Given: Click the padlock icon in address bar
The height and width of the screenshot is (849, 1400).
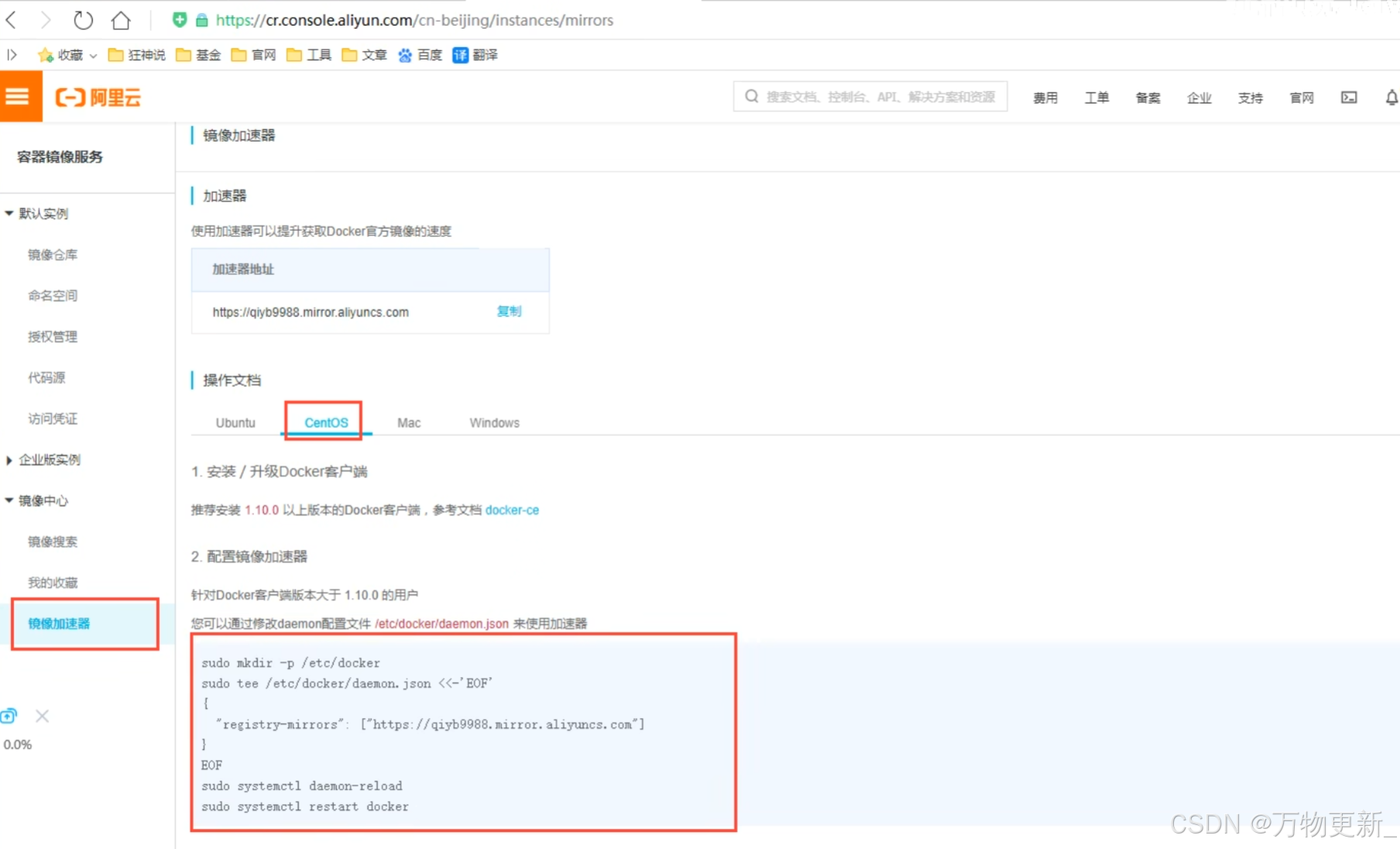Looking at the screenshot, I should (201, 20).
